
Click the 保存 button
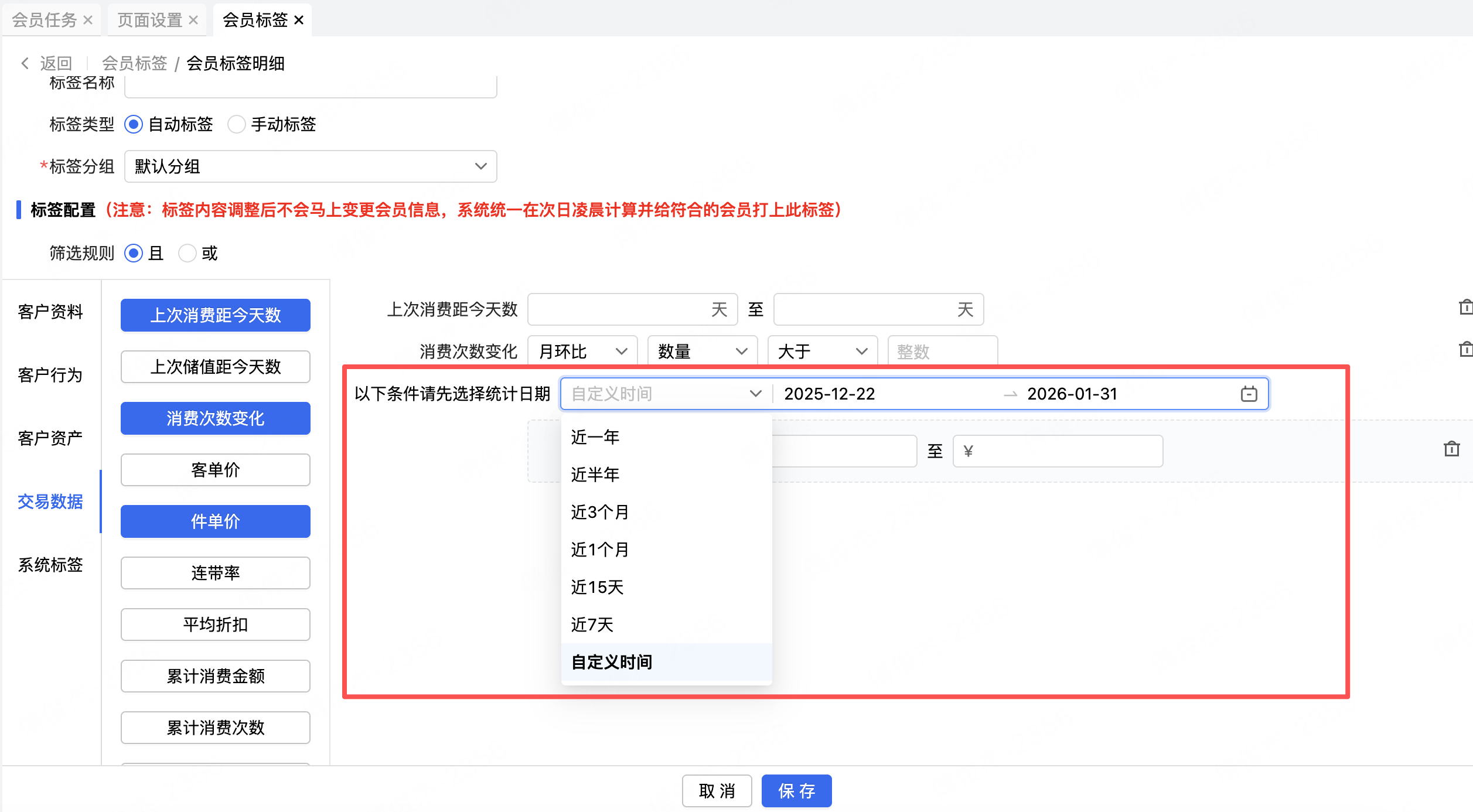click(x=796, y=791)
